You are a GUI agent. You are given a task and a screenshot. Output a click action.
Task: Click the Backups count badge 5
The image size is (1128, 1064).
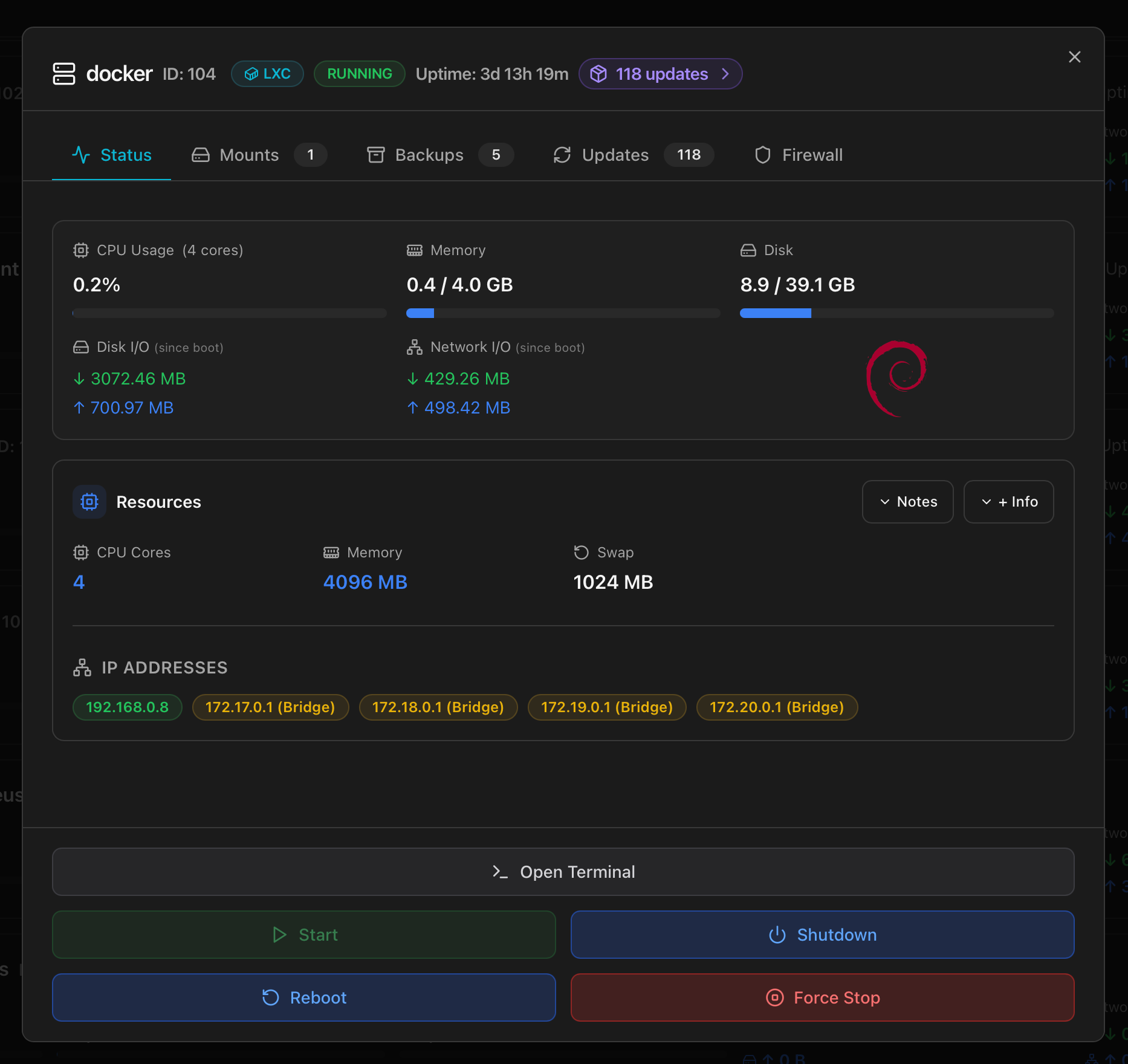[496, 155]
